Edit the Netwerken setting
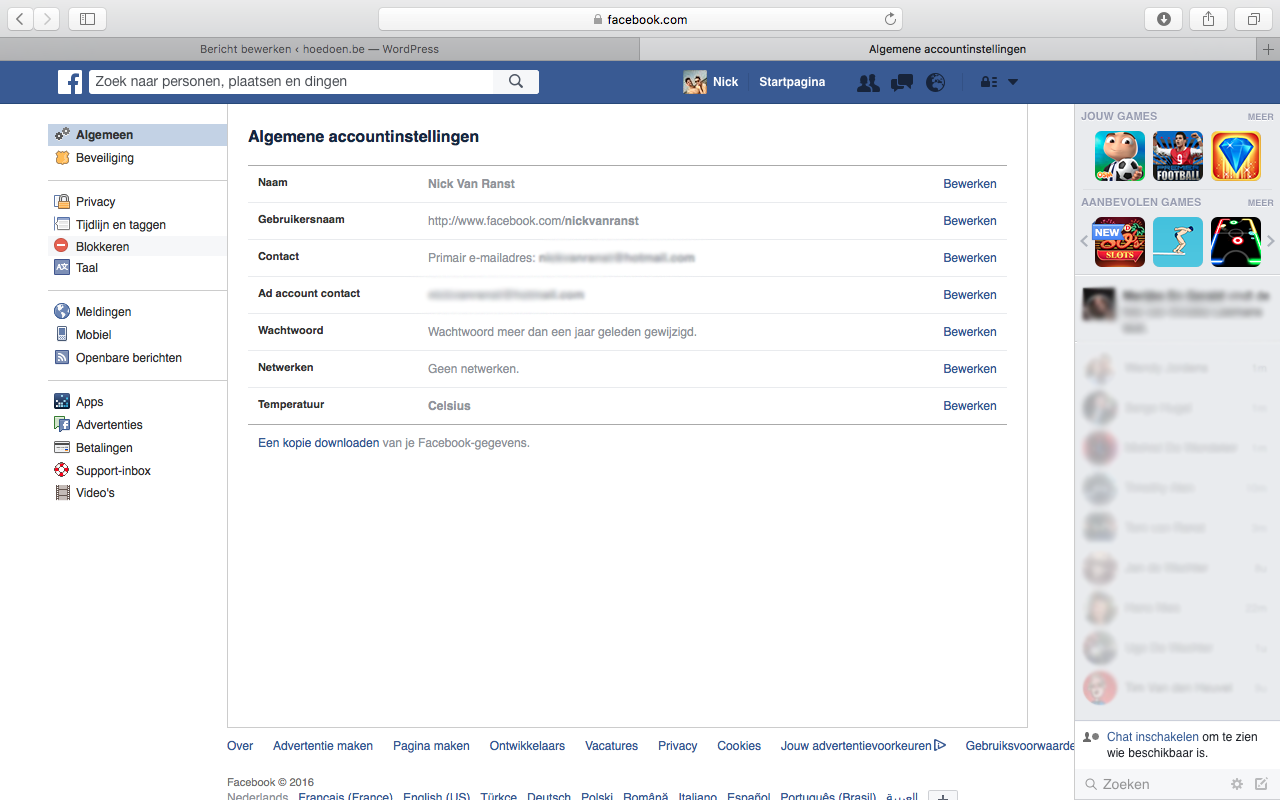 pos(970,369)
